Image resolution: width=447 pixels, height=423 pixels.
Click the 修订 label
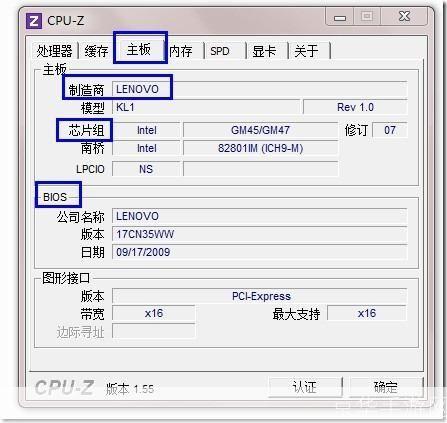356,130
